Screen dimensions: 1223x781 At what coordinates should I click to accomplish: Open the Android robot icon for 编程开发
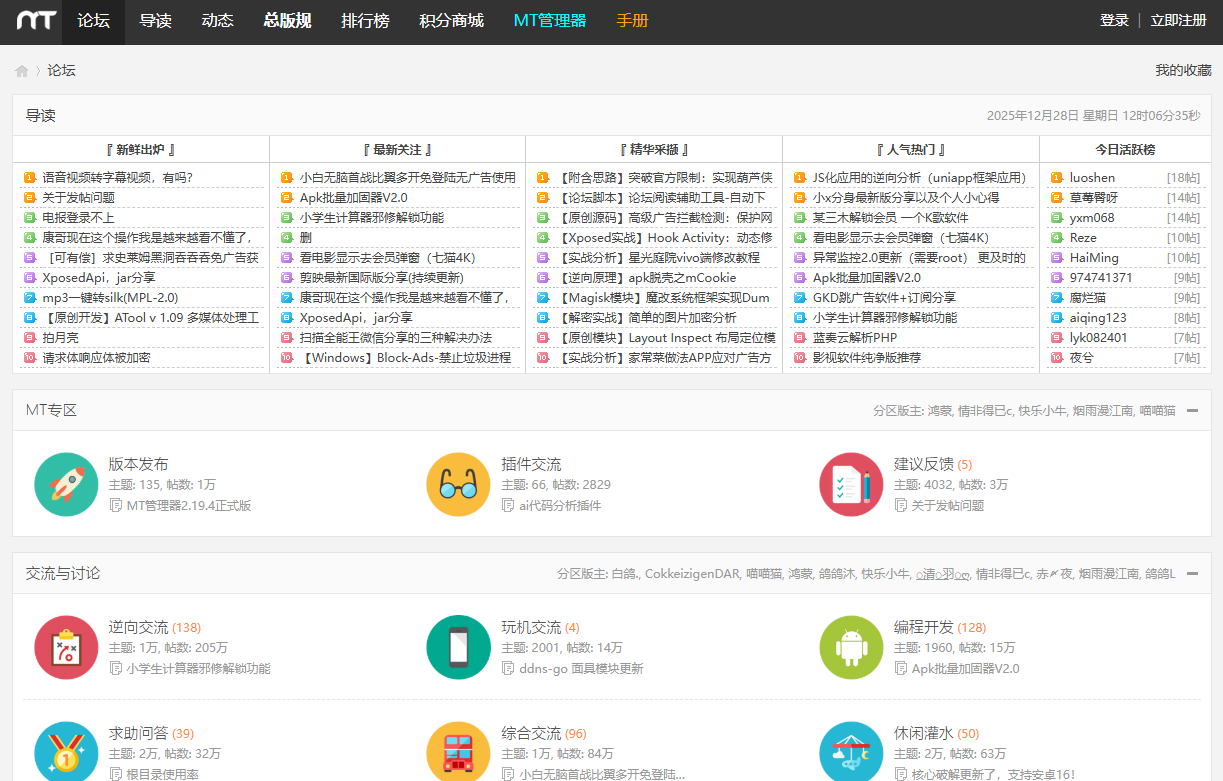click(851, 647)
